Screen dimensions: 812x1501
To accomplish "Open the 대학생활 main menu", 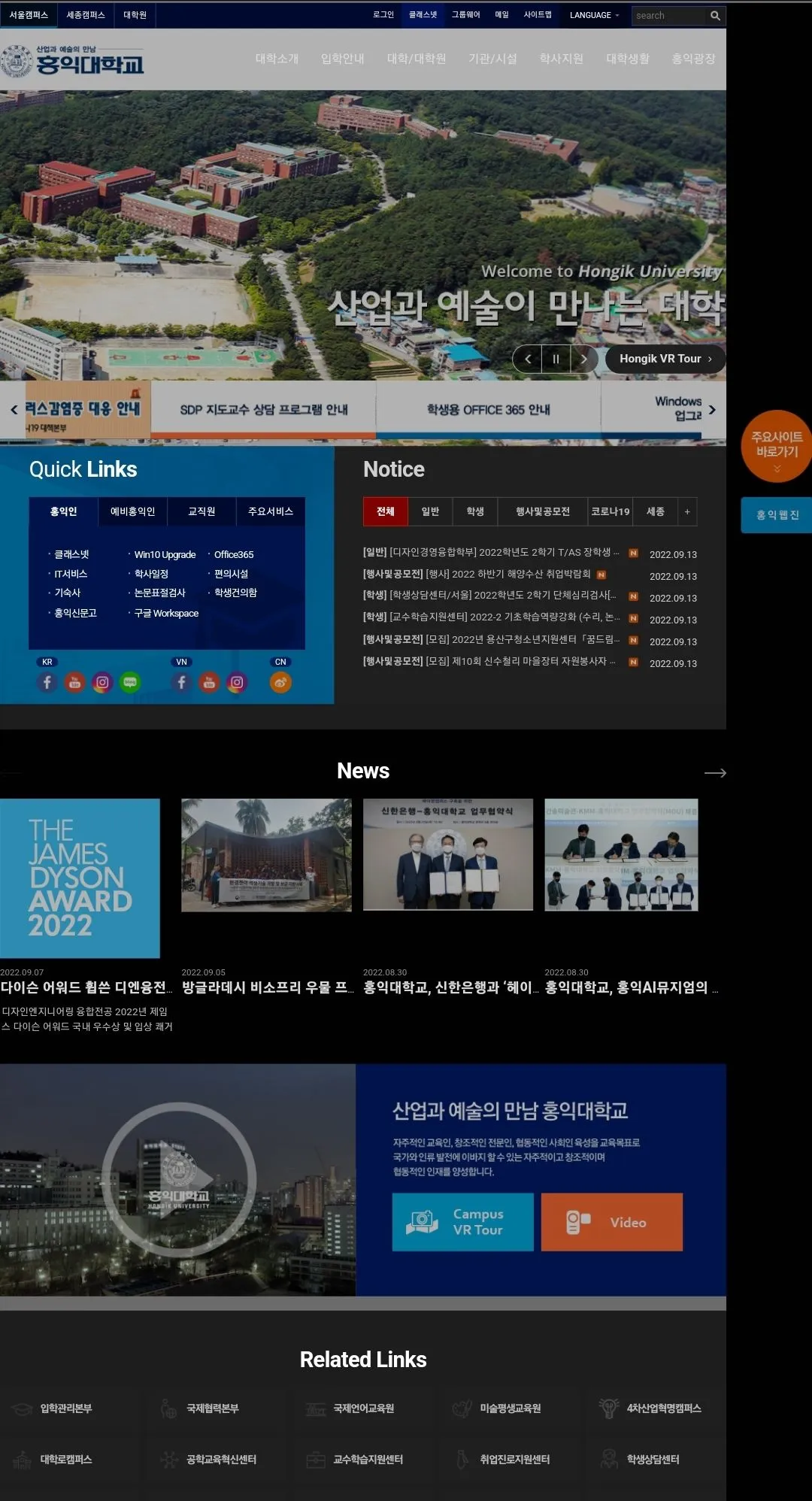I will tap(628, 59).
